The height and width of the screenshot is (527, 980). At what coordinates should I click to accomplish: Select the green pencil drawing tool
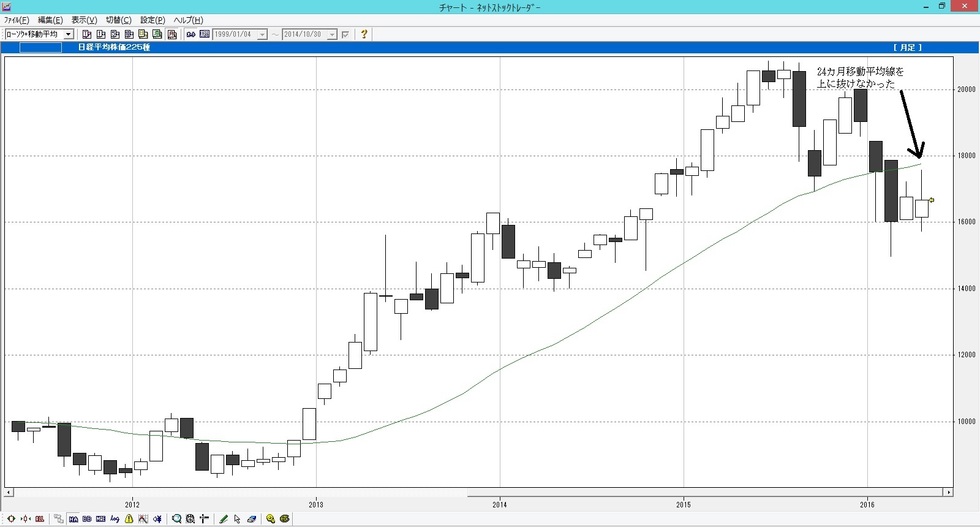click(x=223, y=519)
